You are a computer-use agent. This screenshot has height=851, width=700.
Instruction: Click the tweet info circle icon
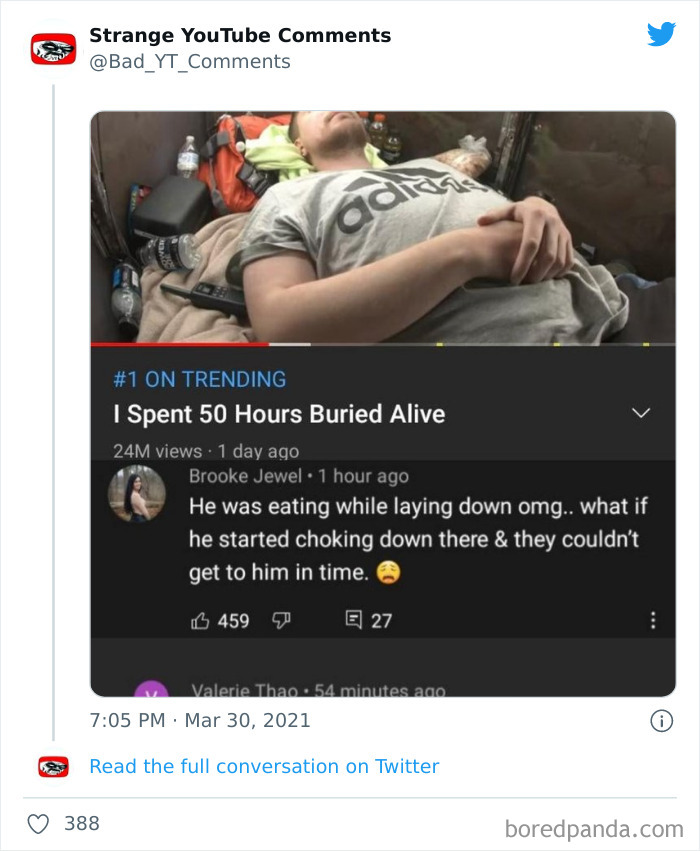(661, 721)
